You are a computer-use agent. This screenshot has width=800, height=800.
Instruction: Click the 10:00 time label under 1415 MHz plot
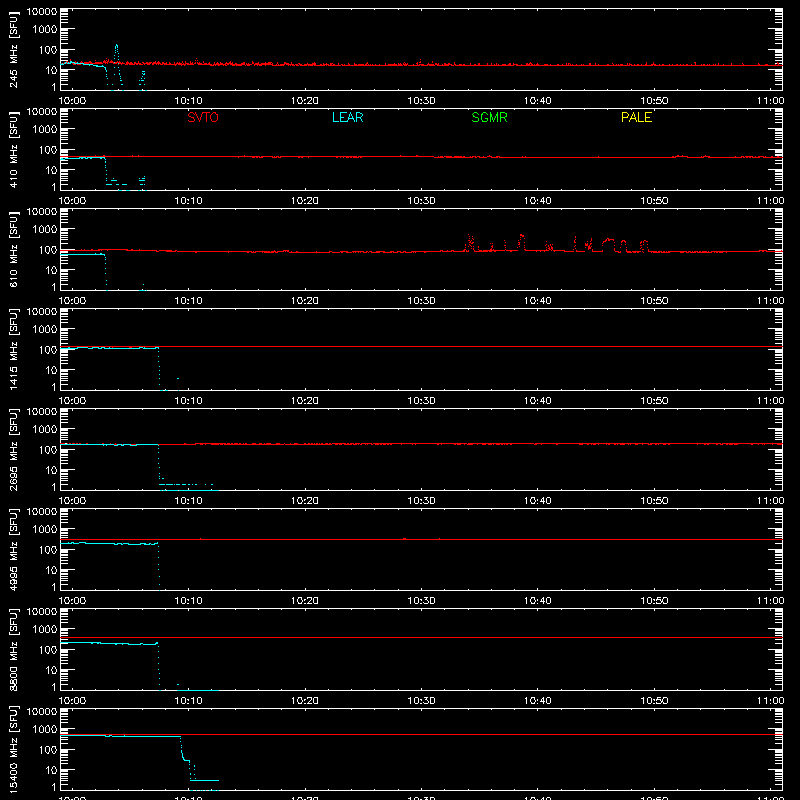pyautogui.click(x=72, y=401)
